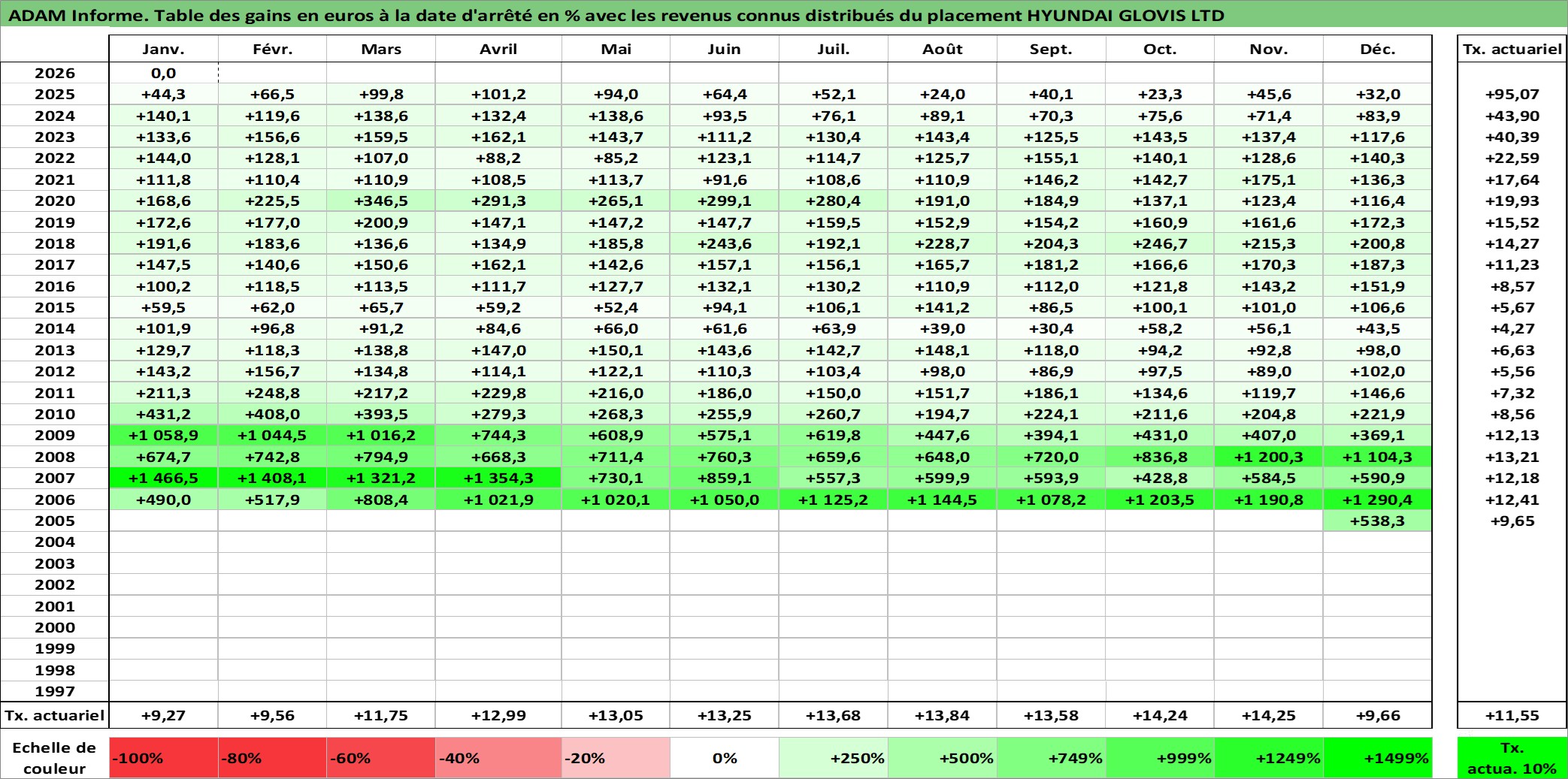
Task: Click the -100% red color scale swatch
Action: click(x=164, y=757)
